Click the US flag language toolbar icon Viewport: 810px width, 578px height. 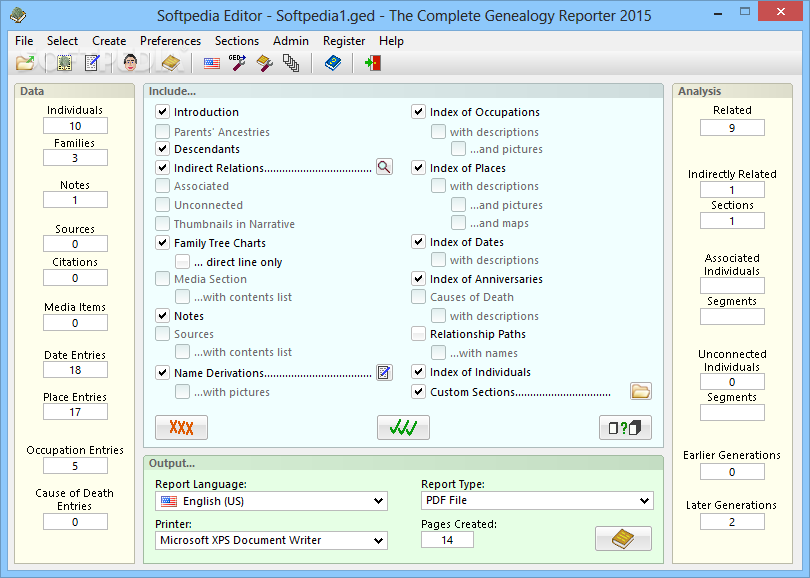click(x=212, y=64)
